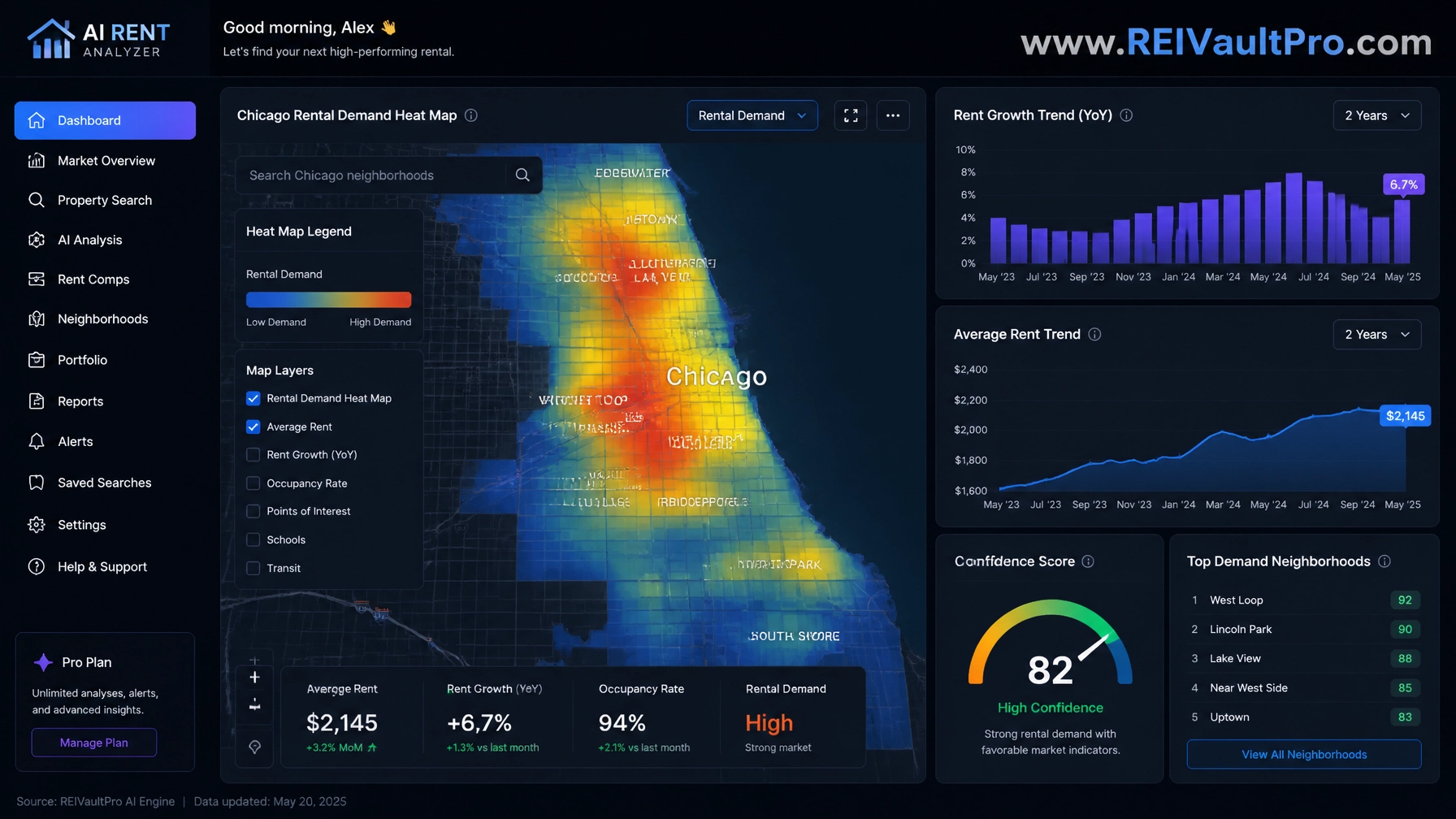Click the Portfolio sidebar icon

37,360
